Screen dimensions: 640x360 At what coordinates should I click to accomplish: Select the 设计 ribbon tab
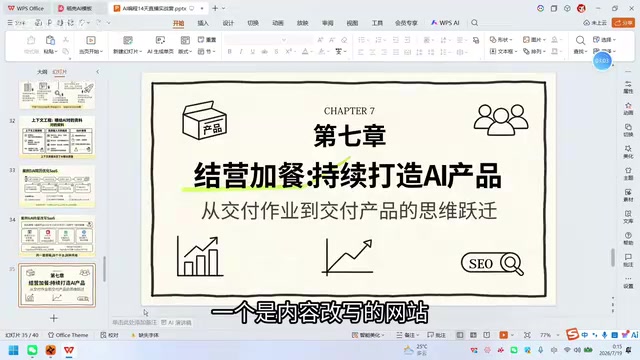[x=228, y=23]
